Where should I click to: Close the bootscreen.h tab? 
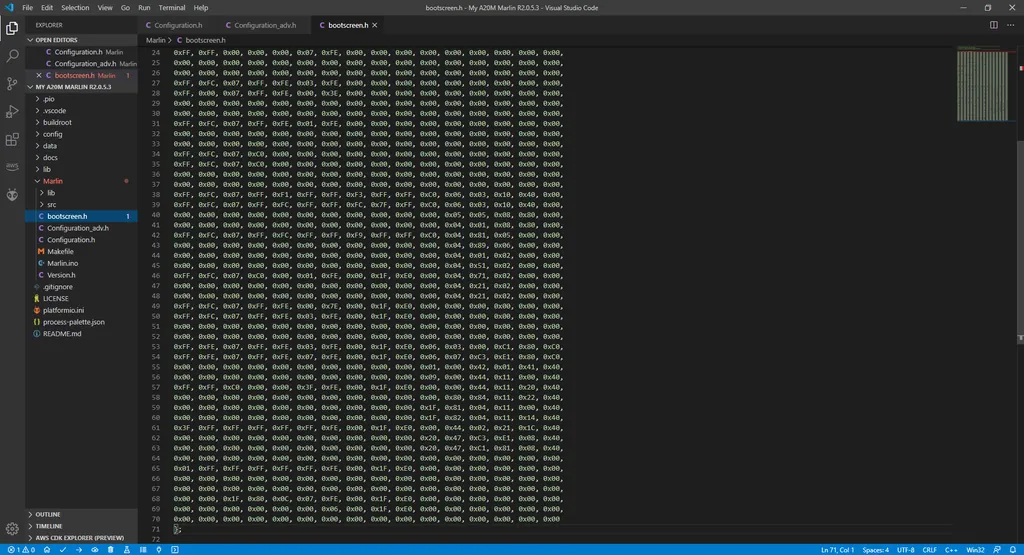click(375, 25)
